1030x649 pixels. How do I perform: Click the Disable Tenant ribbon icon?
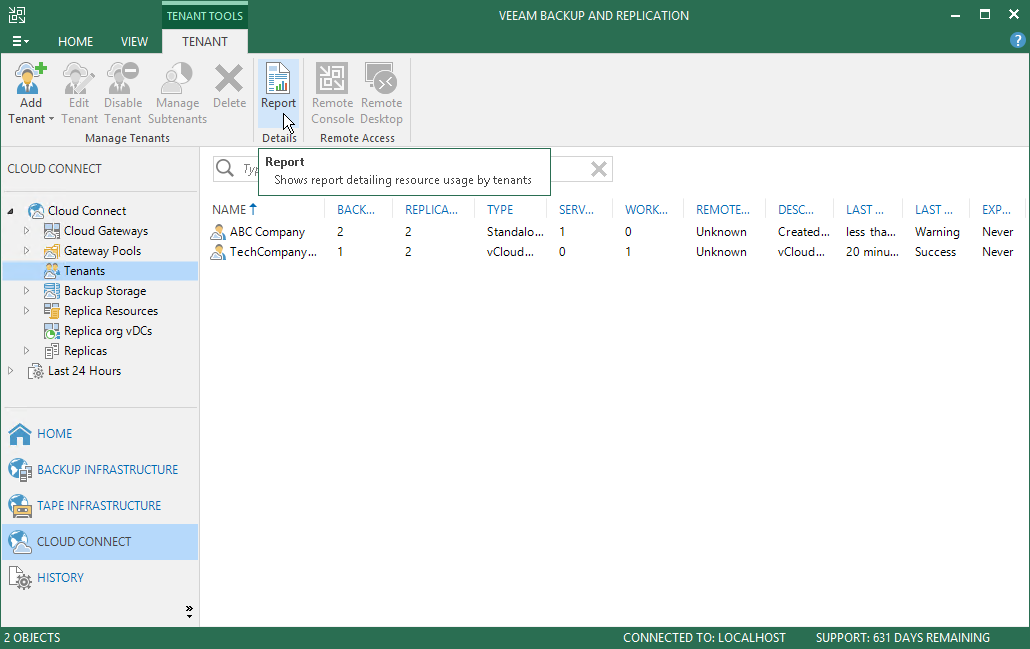[123, 79]
